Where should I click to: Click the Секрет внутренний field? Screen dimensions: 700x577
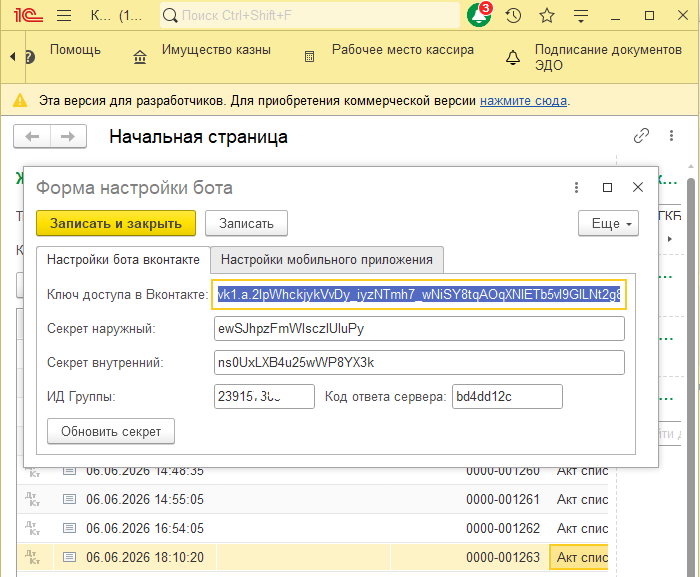pyautogui.click(x=419, y=363)
